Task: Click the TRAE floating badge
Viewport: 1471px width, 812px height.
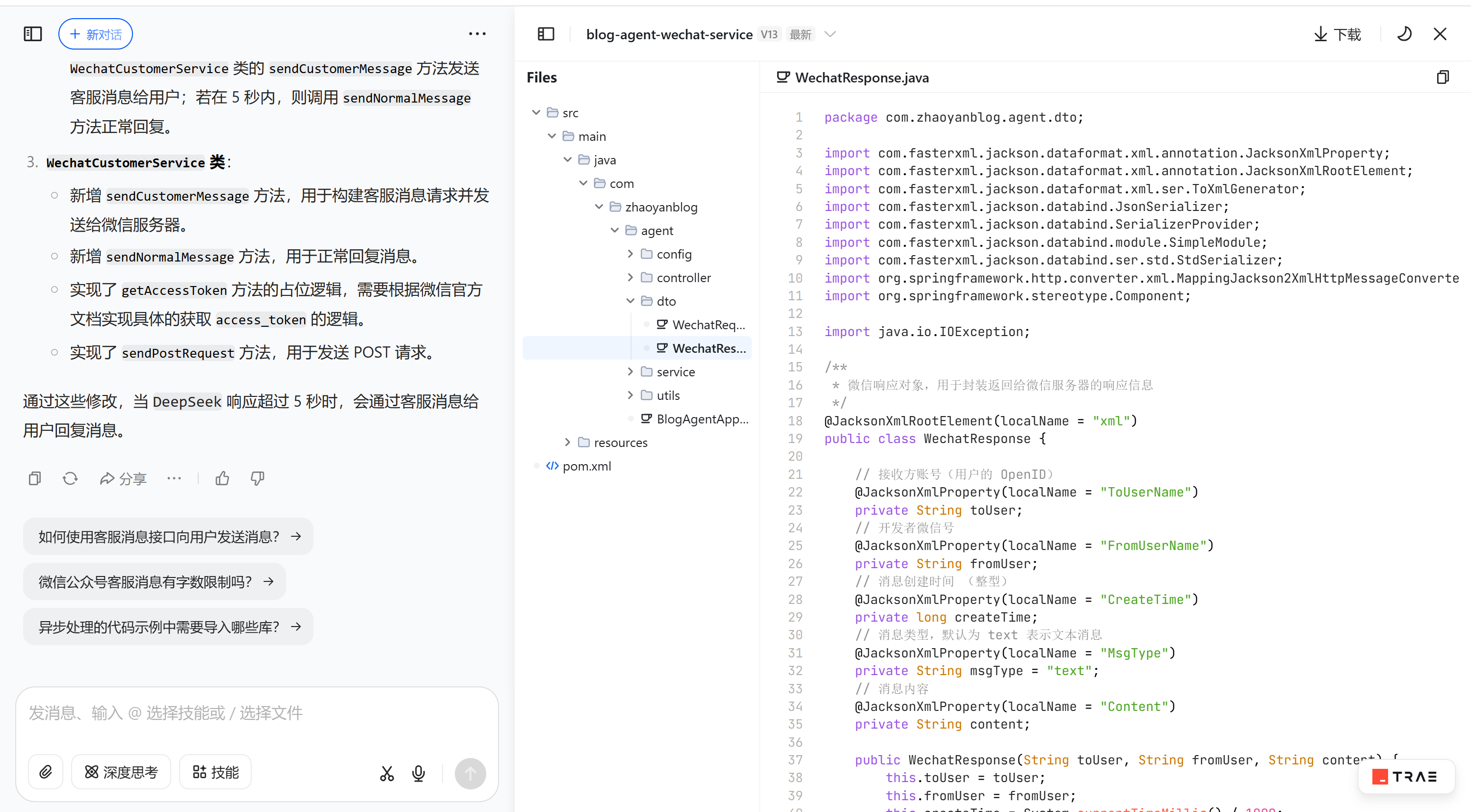Action: coord(1405,777)
